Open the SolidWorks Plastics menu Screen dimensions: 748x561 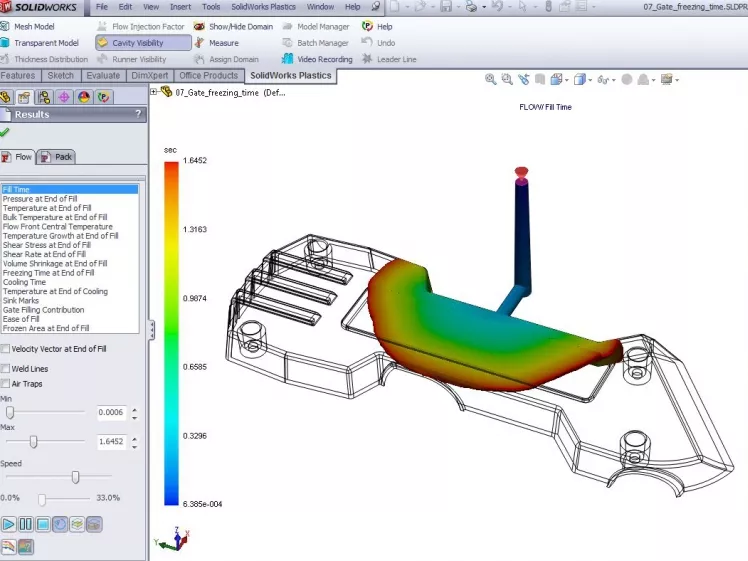coord(263,7)
